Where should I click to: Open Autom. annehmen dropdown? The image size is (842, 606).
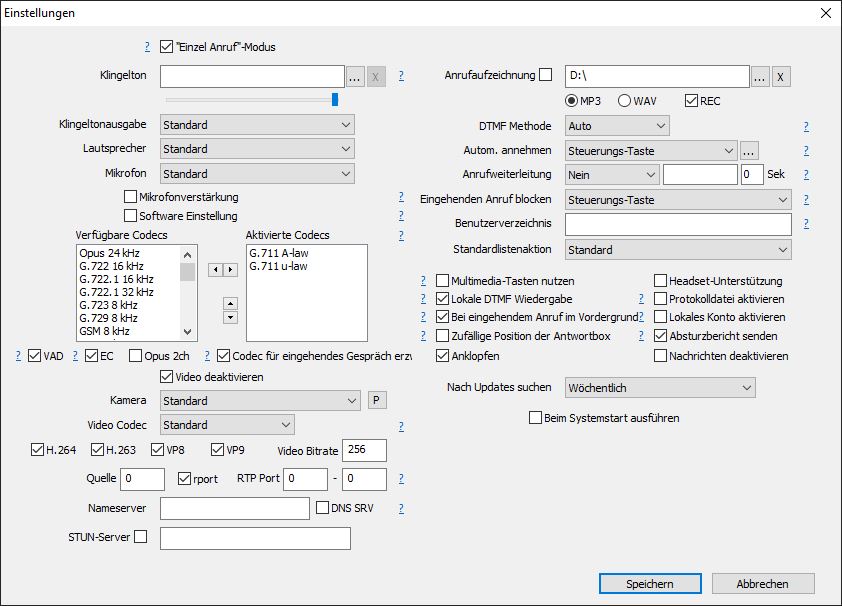coord(651,151)
